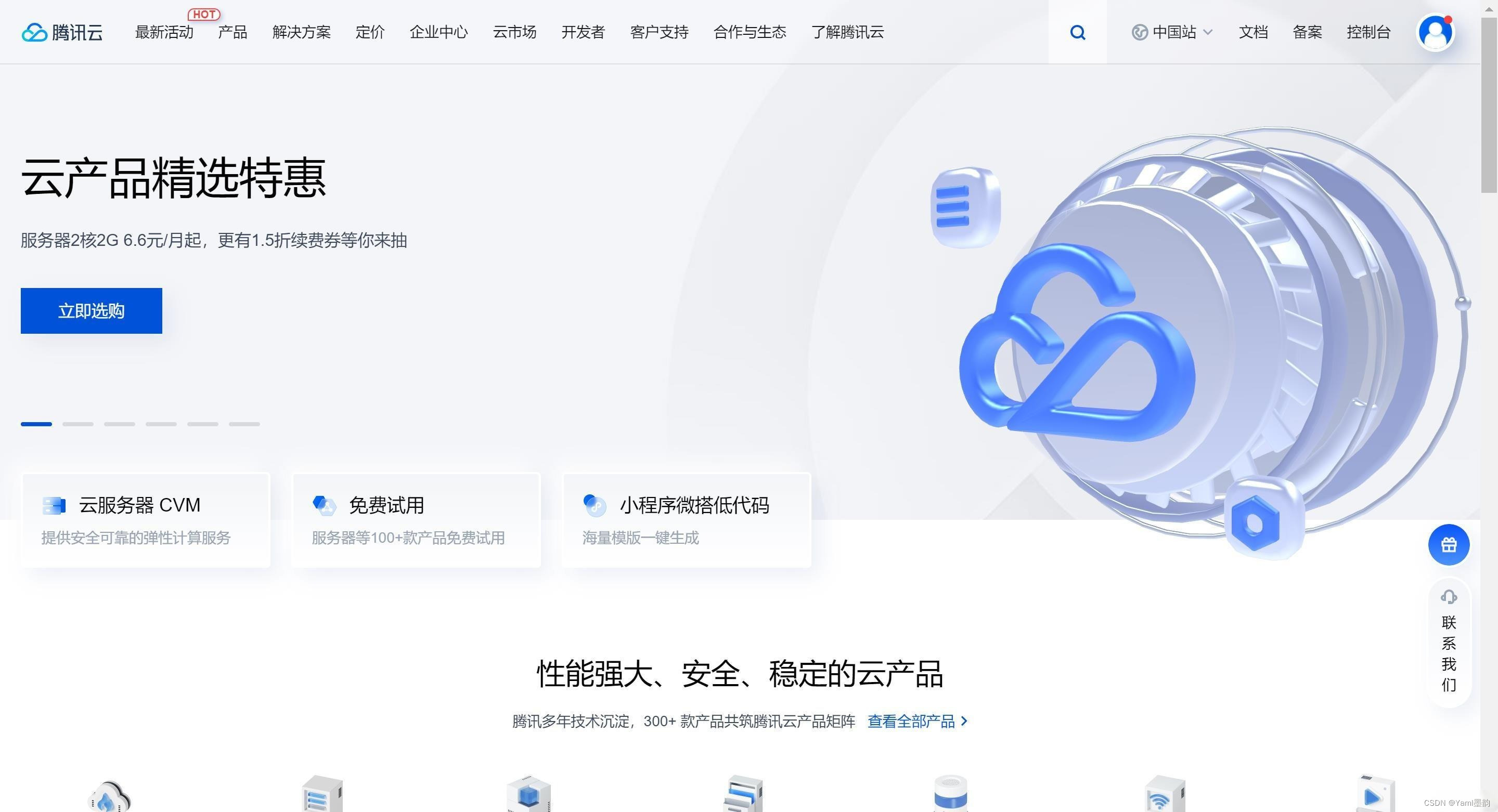Click the user avatar icon
Viewport: 1498px width, 812px height.
(x=1435, y=32)
